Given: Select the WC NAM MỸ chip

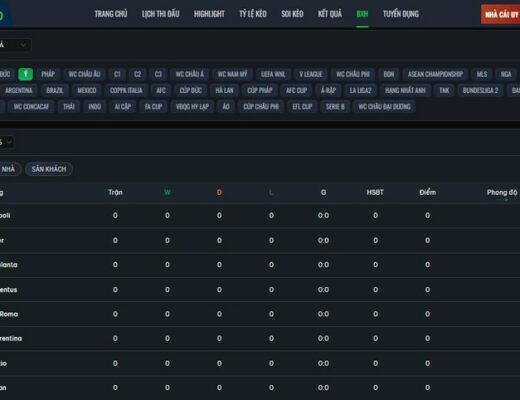Looking at the screenshot, I should tap(233, 74).
